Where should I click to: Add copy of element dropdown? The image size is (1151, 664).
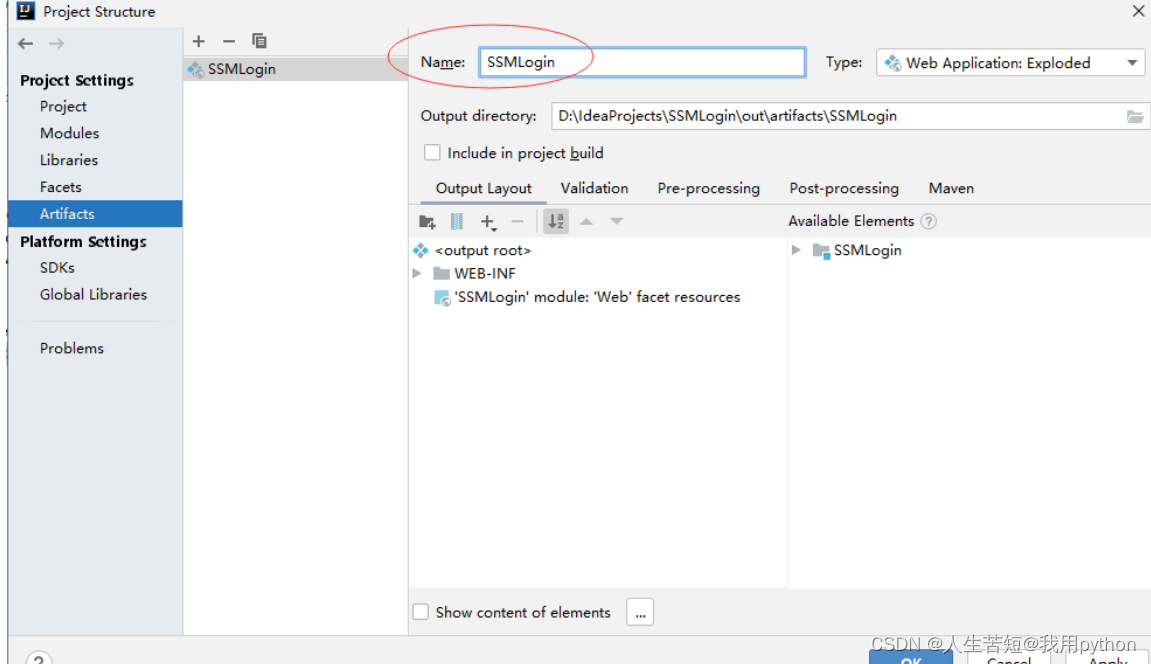[x=488, y=222]
